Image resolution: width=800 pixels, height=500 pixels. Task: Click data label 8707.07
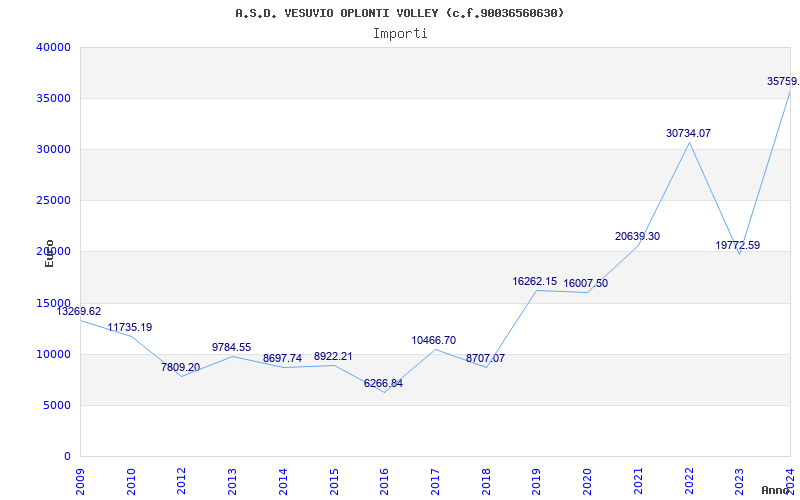tap(485, 359)
